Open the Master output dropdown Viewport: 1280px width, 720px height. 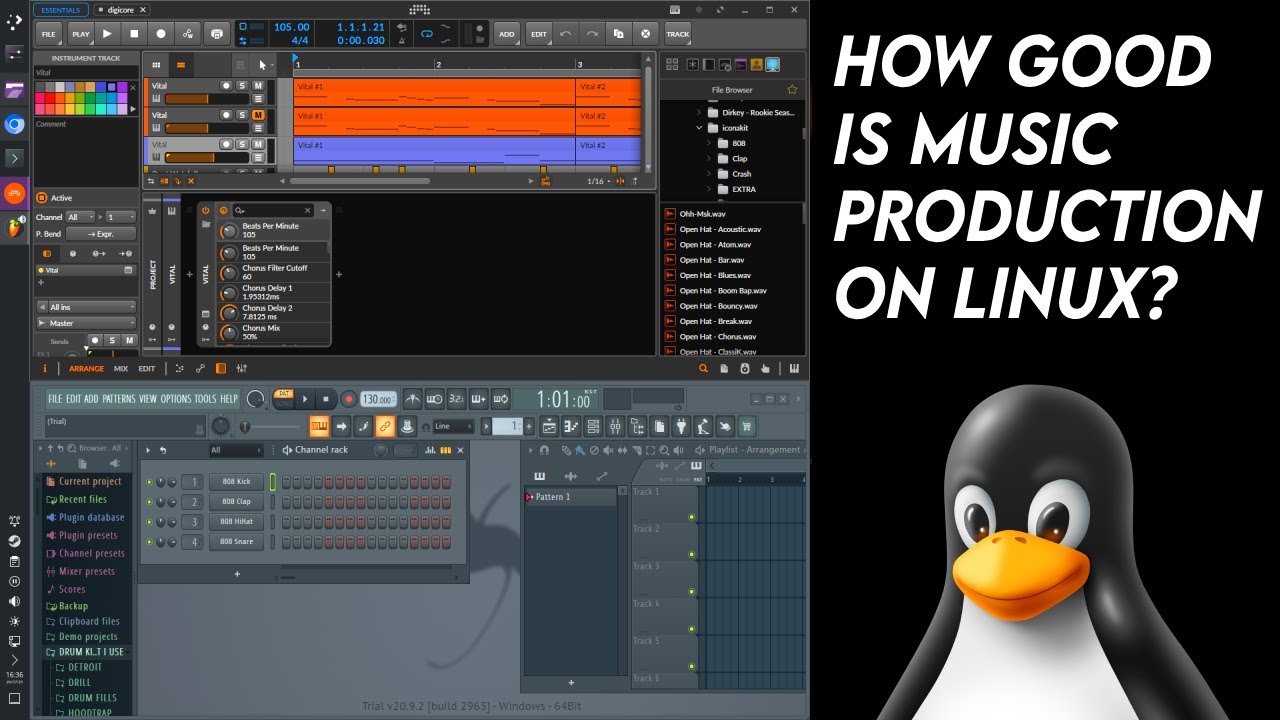pos(86,323)
